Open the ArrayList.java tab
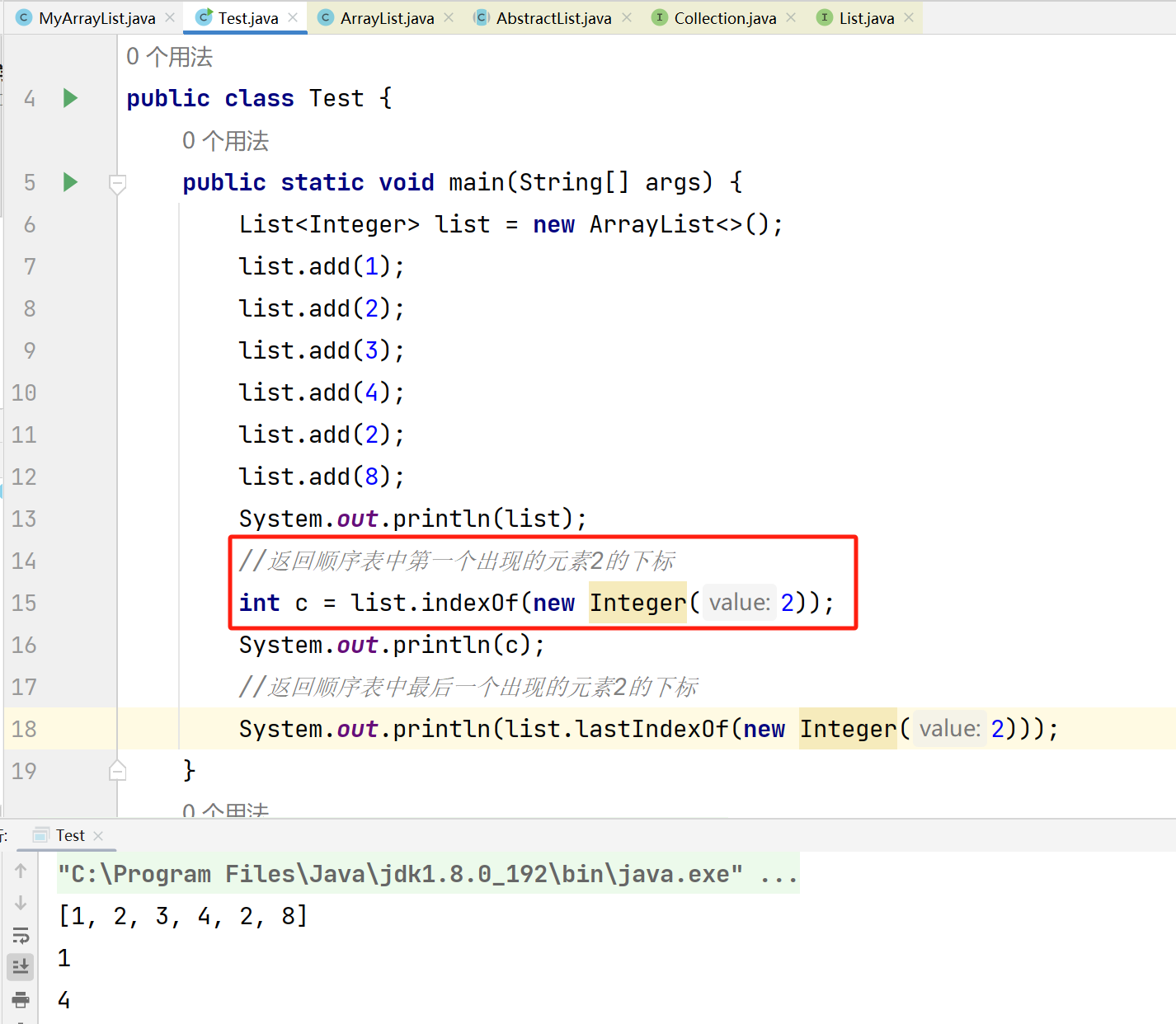This screenshot has width=1176, height=1024. coord(387,18)
